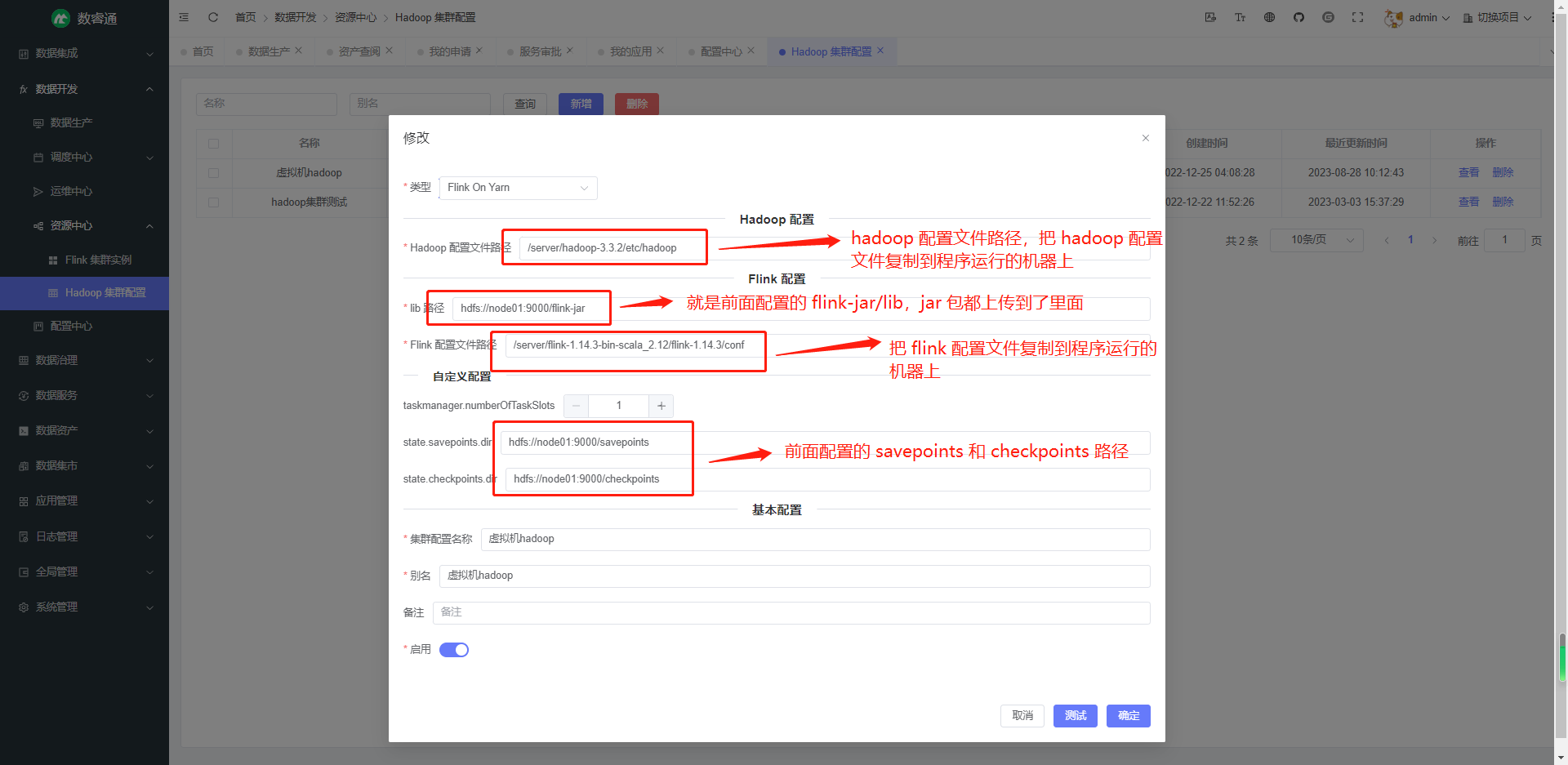Click the Gitee icon in the header
This screenshot has width=1568, height=765.
pos(1328,16)
